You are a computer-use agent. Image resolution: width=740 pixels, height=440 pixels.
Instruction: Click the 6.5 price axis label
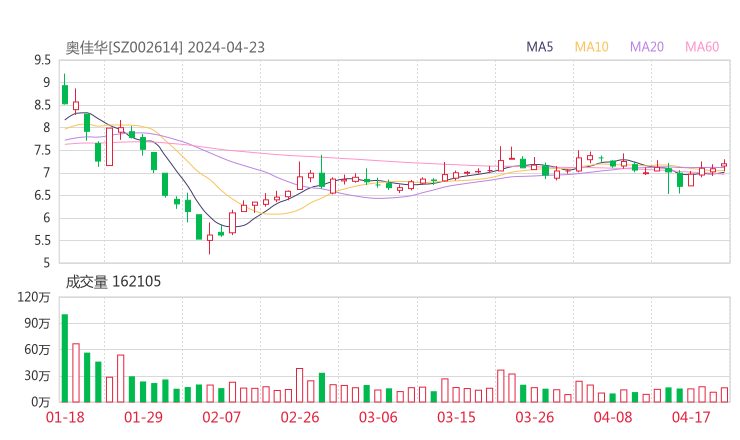point(42,195)
